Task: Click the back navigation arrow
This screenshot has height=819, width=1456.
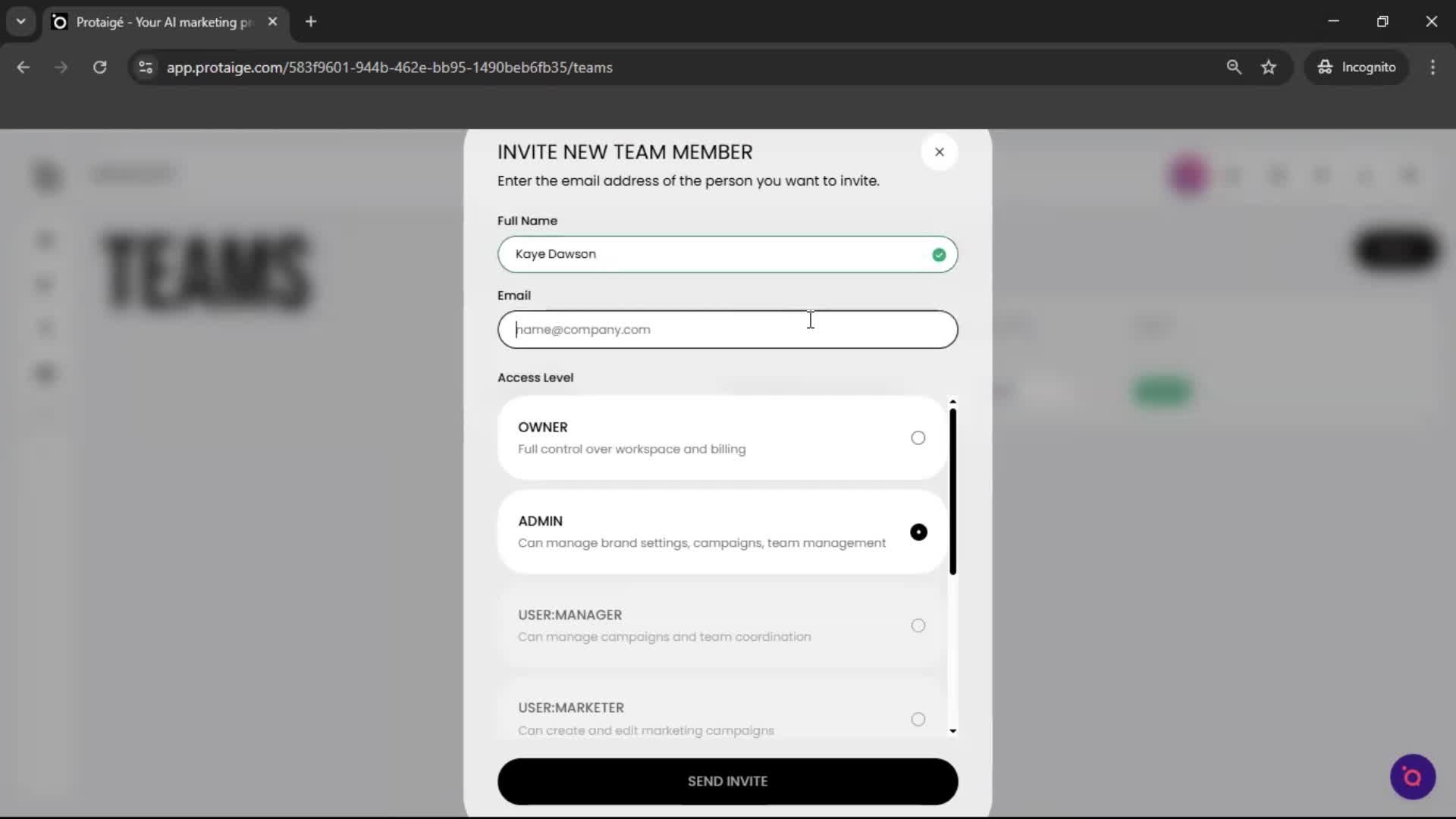Action: 23,67
